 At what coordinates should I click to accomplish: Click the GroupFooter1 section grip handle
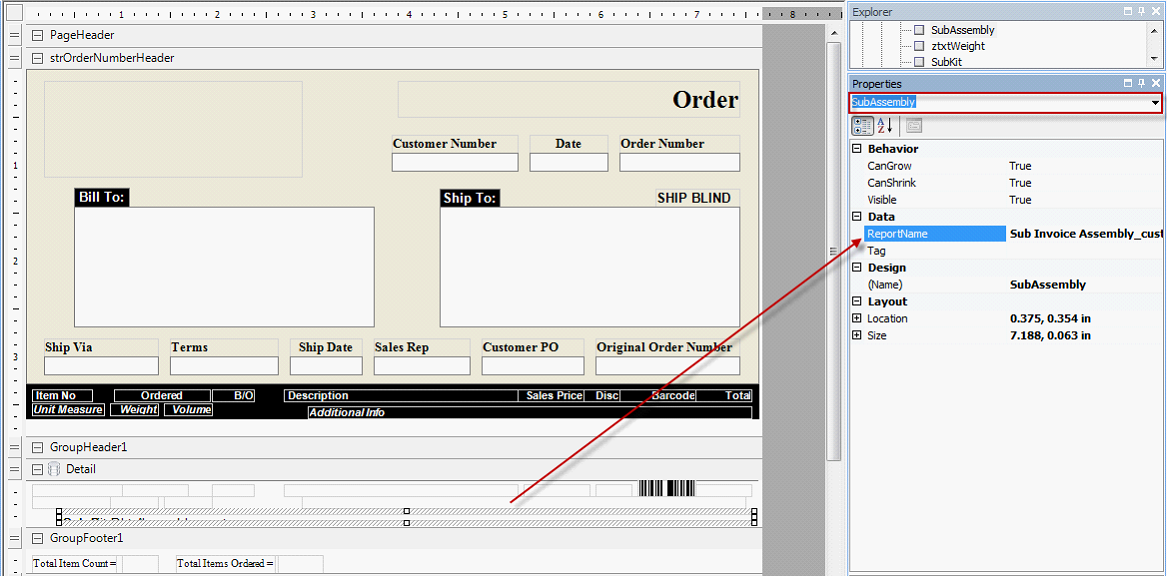tap(13, 538)
